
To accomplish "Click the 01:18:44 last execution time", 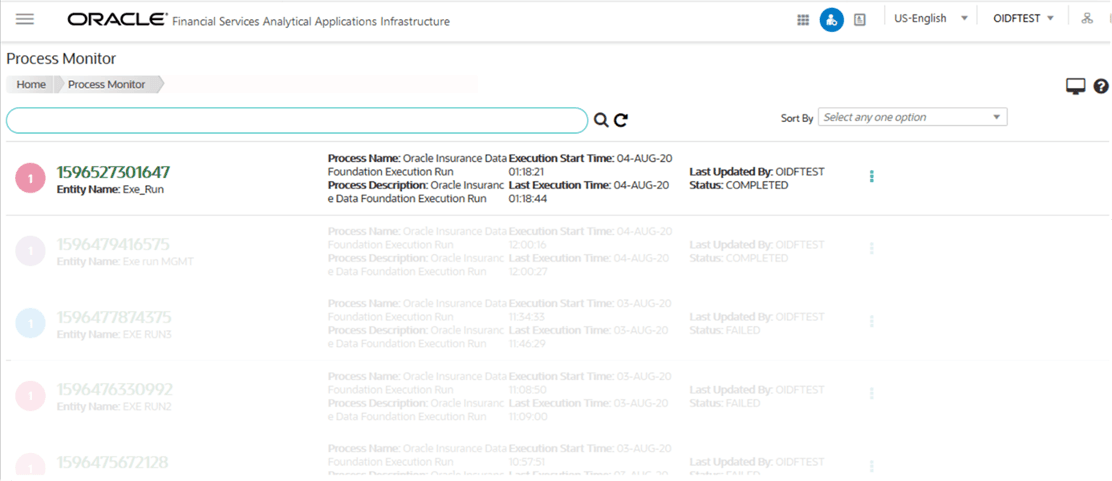I will (x=526, y=199).
